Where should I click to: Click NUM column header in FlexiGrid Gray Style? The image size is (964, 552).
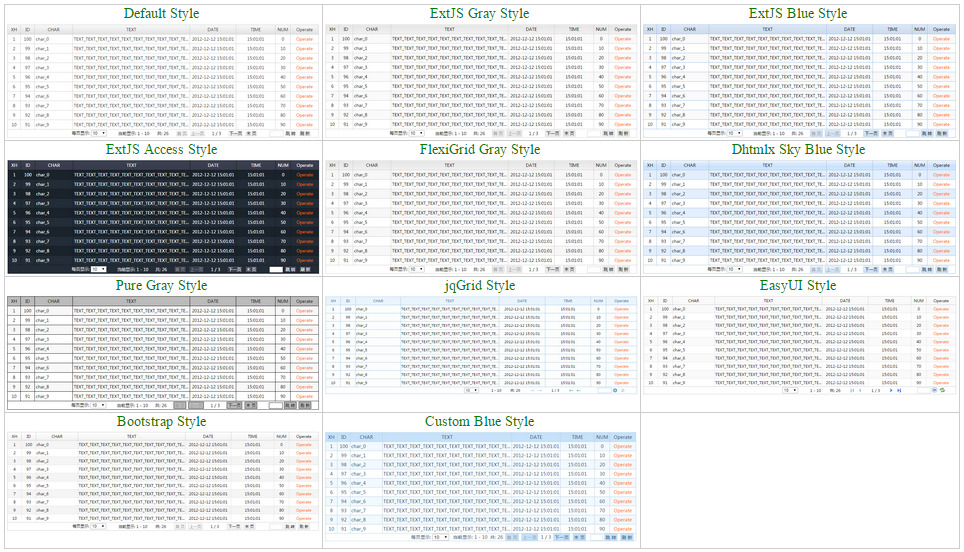coord(600,165)
